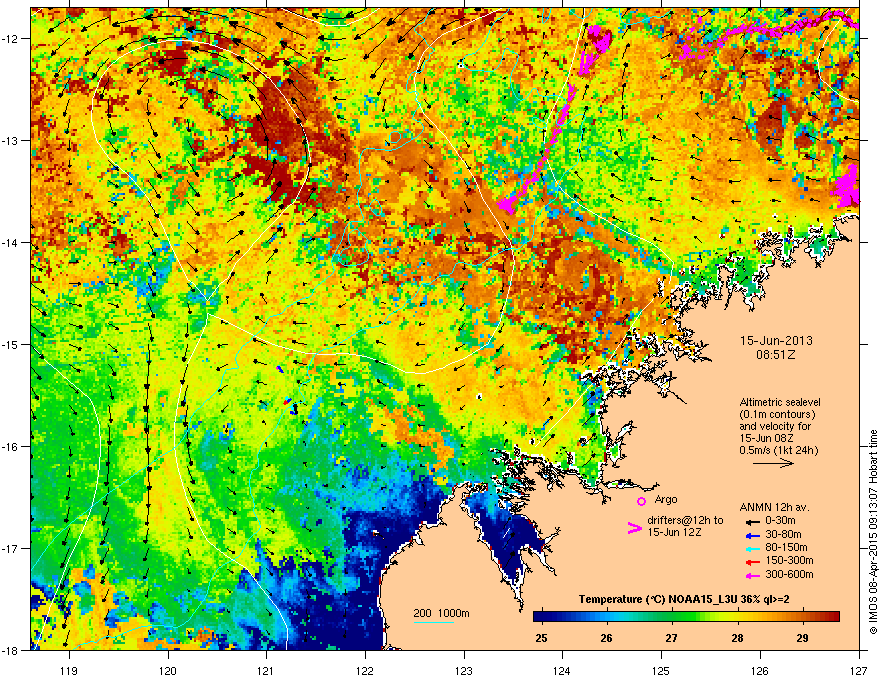The width and height of the screenshot is (880, 680).
Task: Click the 'Argo' legend label
Action: click(666, 499)
